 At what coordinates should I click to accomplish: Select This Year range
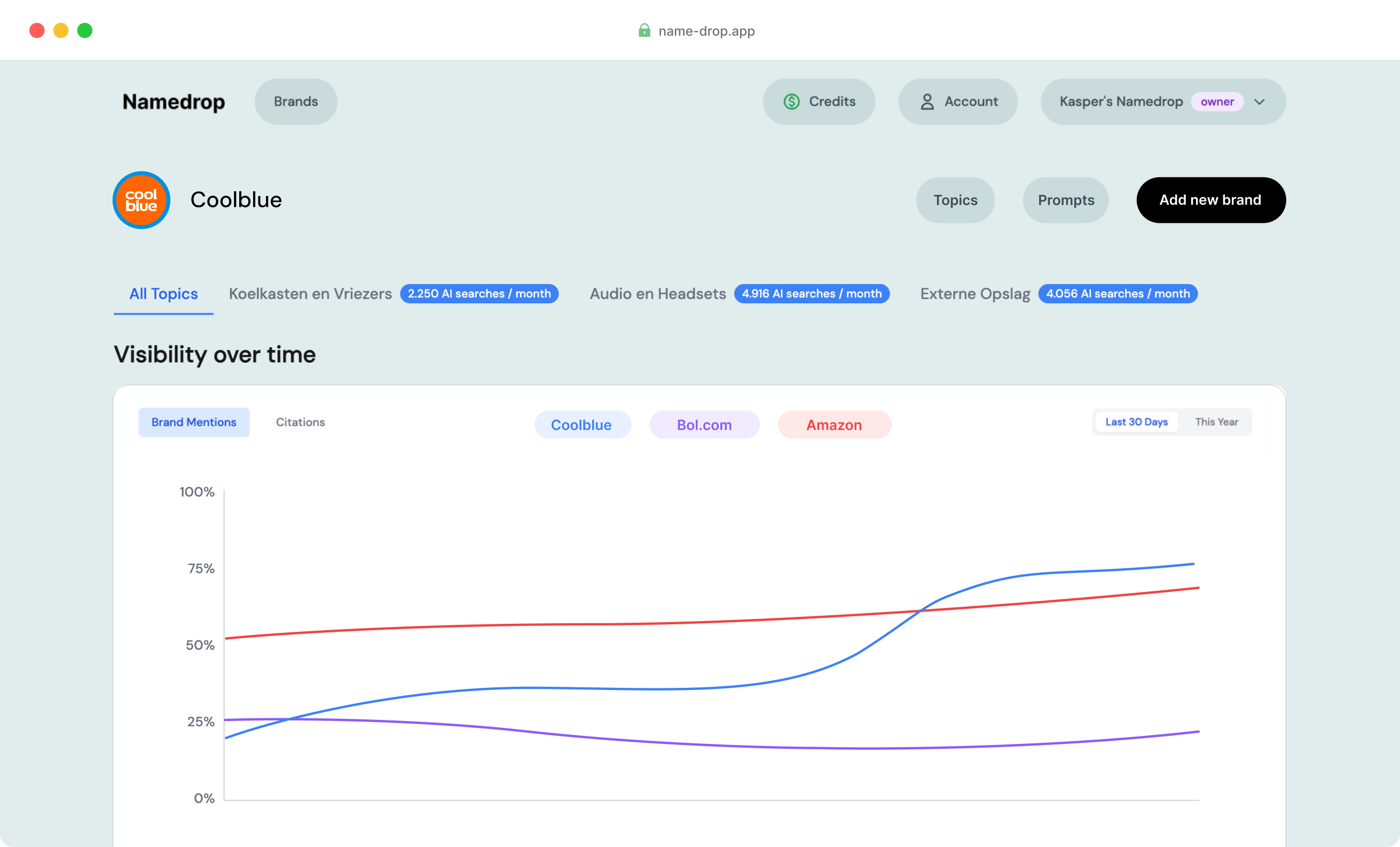pyautogui.click(x=1216, y=422)
